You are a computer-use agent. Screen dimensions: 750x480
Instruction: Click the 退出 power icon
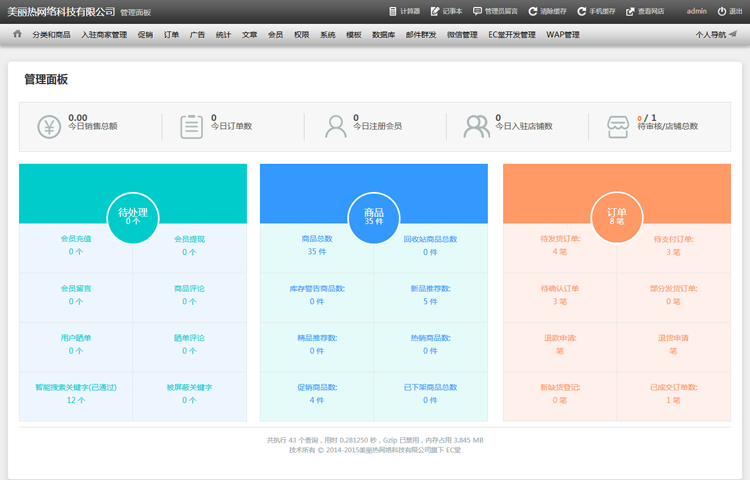click(x=722, y=11)
